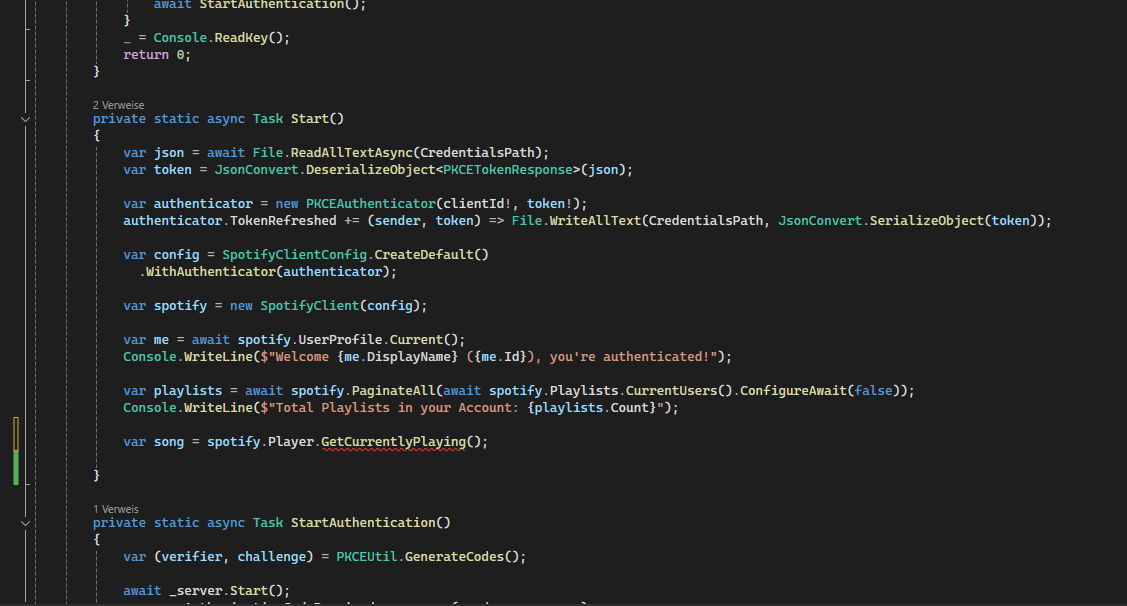
Task: Open the '2 Verweise' references link
Action: (119, 105)
